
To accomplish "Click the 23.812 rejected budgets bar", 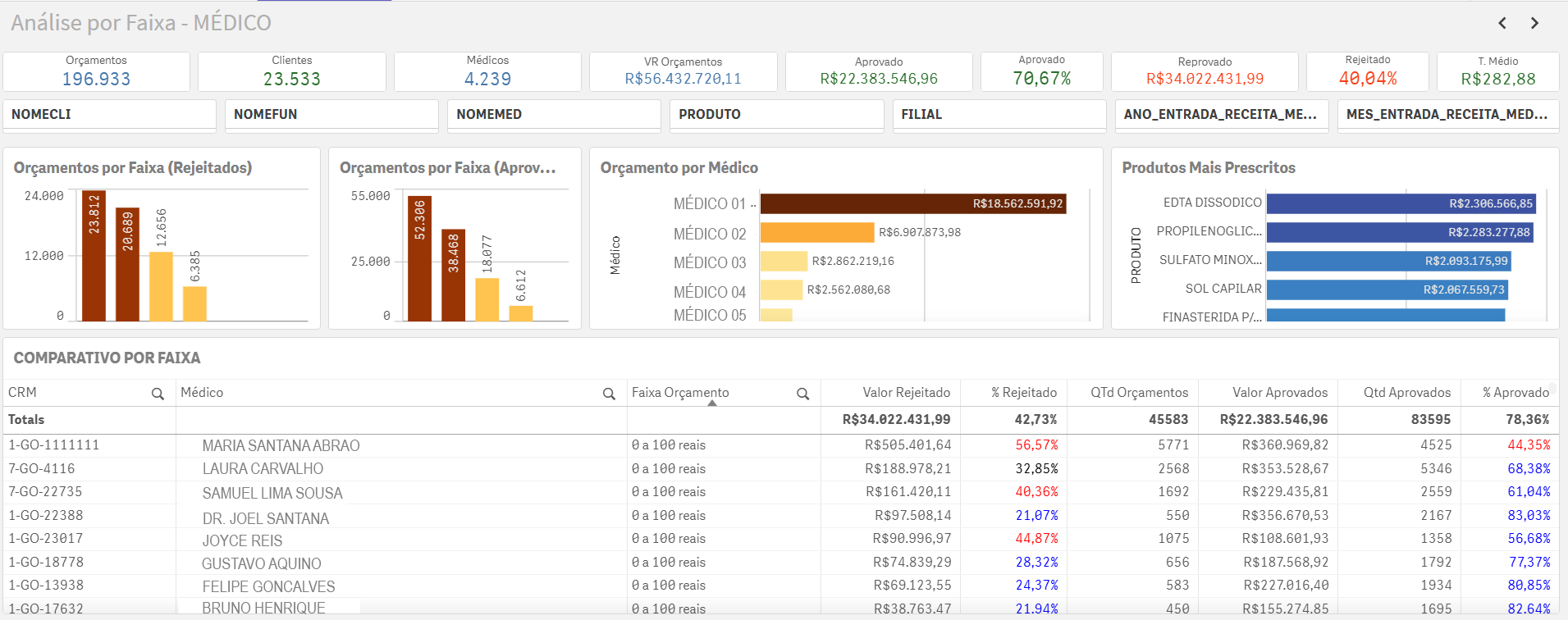I will [x=94, y=256].
